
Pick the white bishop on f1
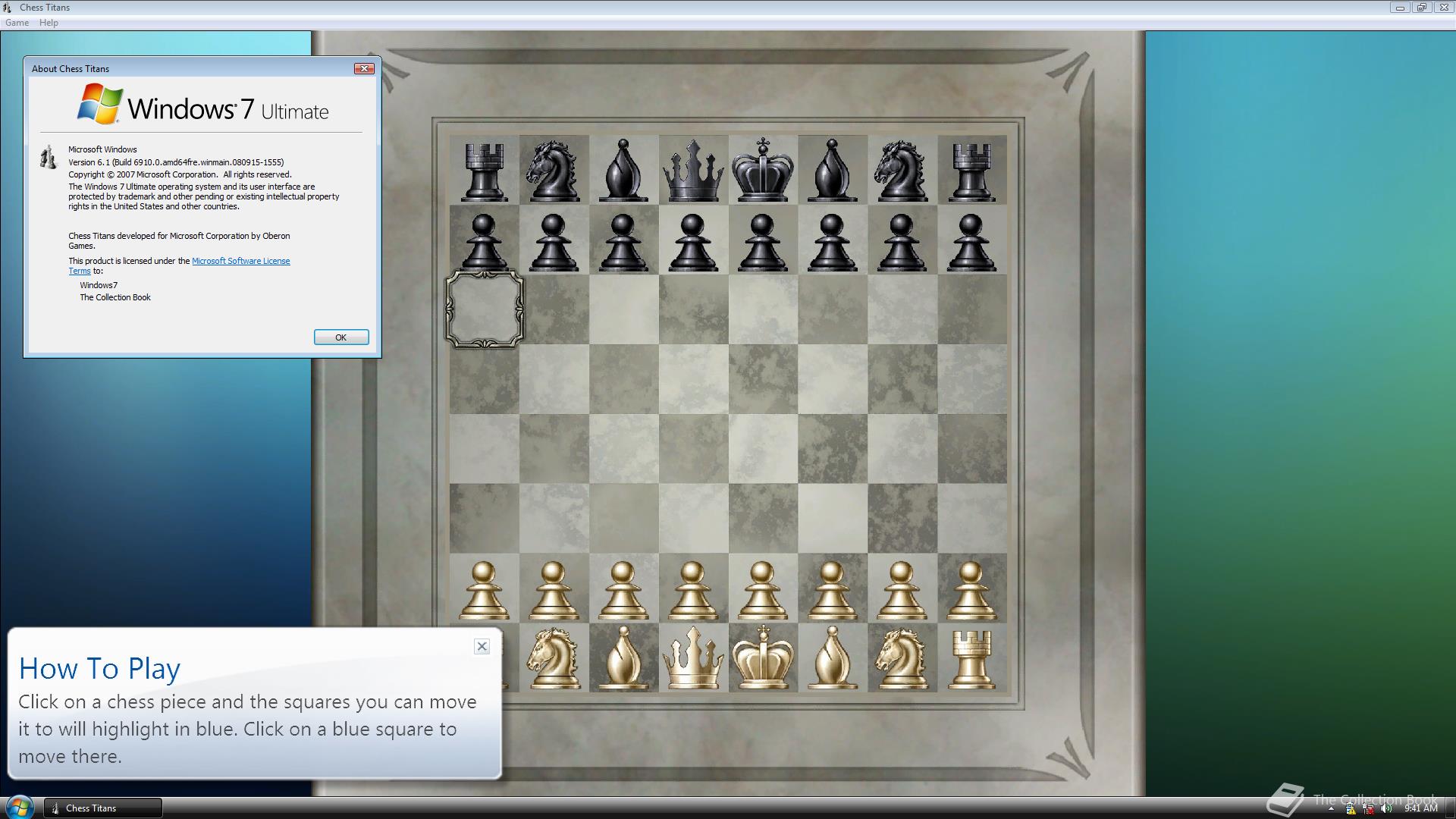pyautogui.click(x=832, y=658)
